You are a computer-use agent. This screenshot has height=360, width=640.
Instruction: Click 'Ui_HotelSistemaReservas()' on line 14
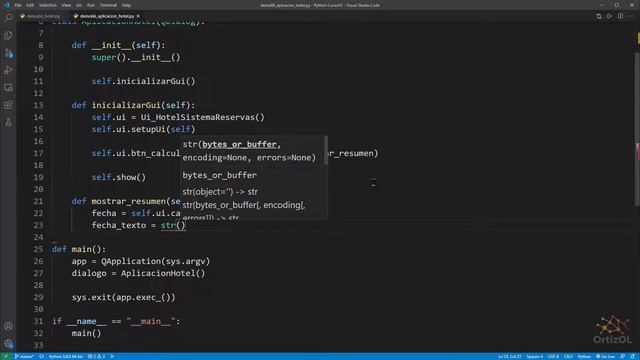pos(202,117)
